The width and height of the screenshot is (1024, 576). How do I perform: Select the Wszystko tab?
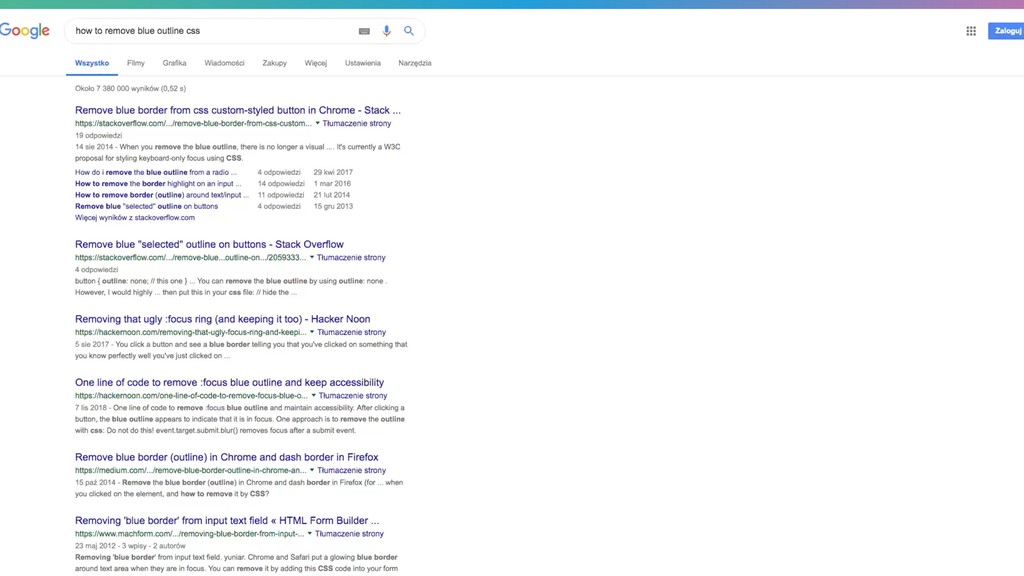[x=92, y=63]
